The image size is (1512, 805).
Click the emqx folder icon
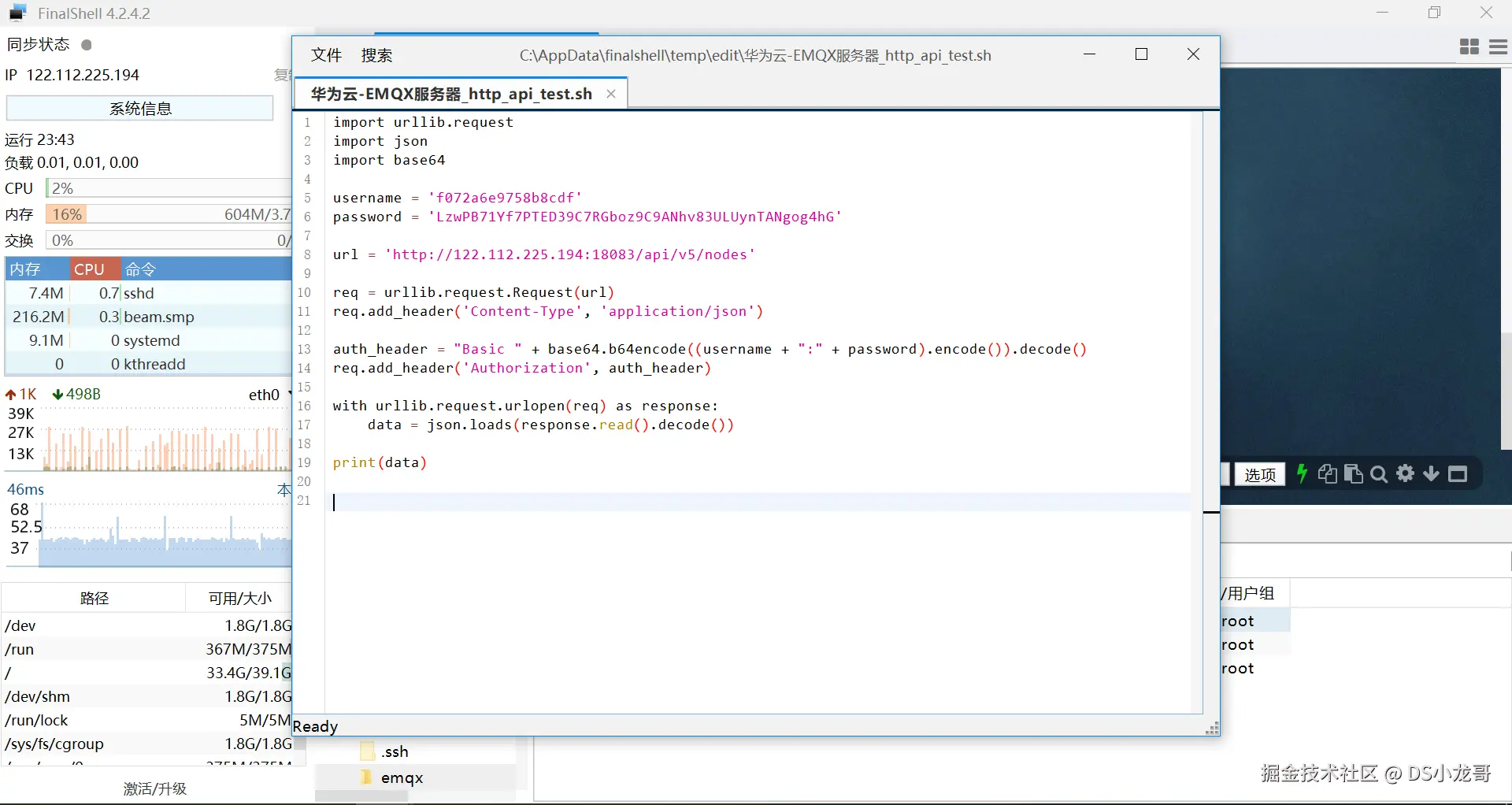click(366, 777)
